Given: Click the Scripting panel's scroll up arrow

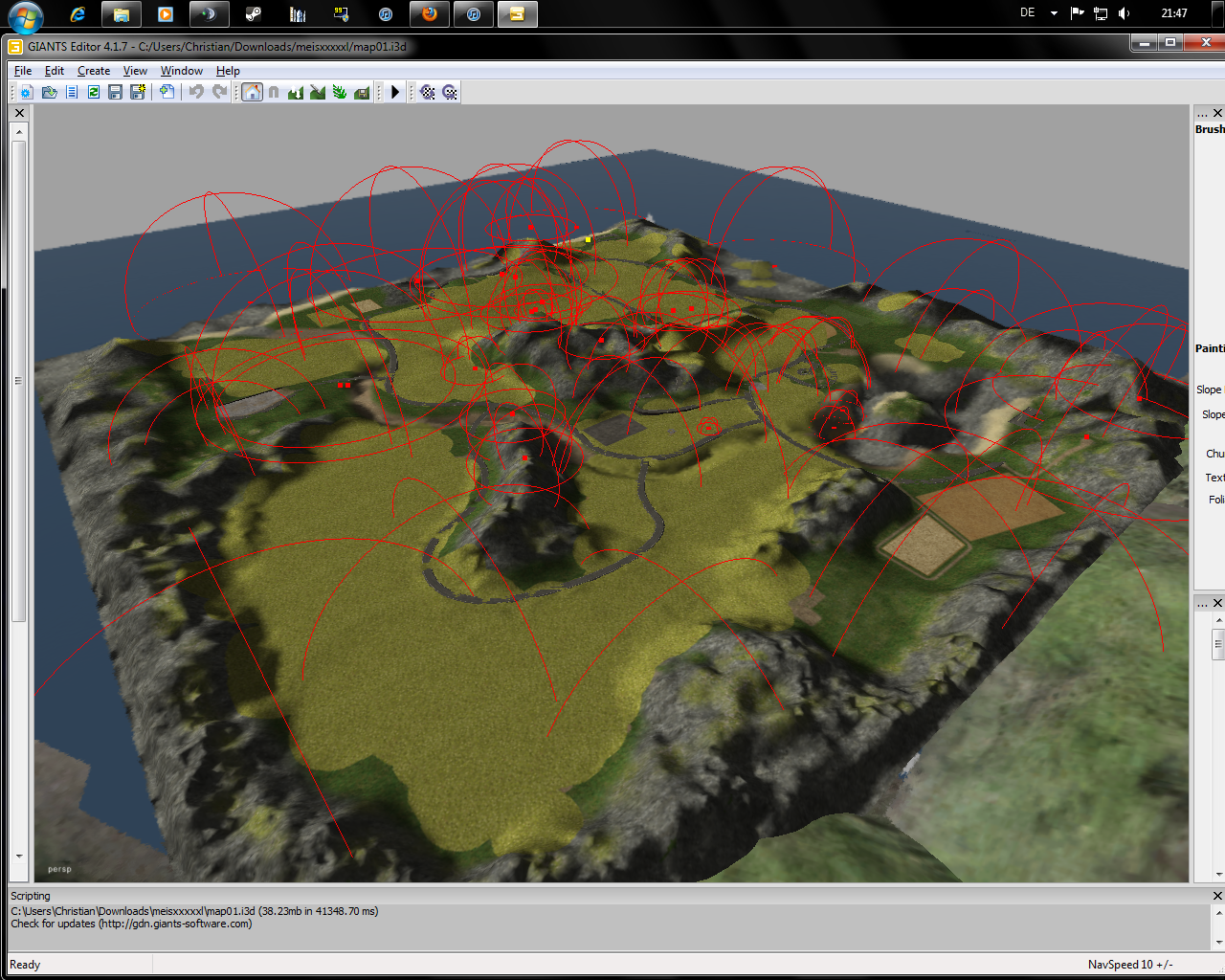Looking at the screenshot, I should (x=1218, y=912).
